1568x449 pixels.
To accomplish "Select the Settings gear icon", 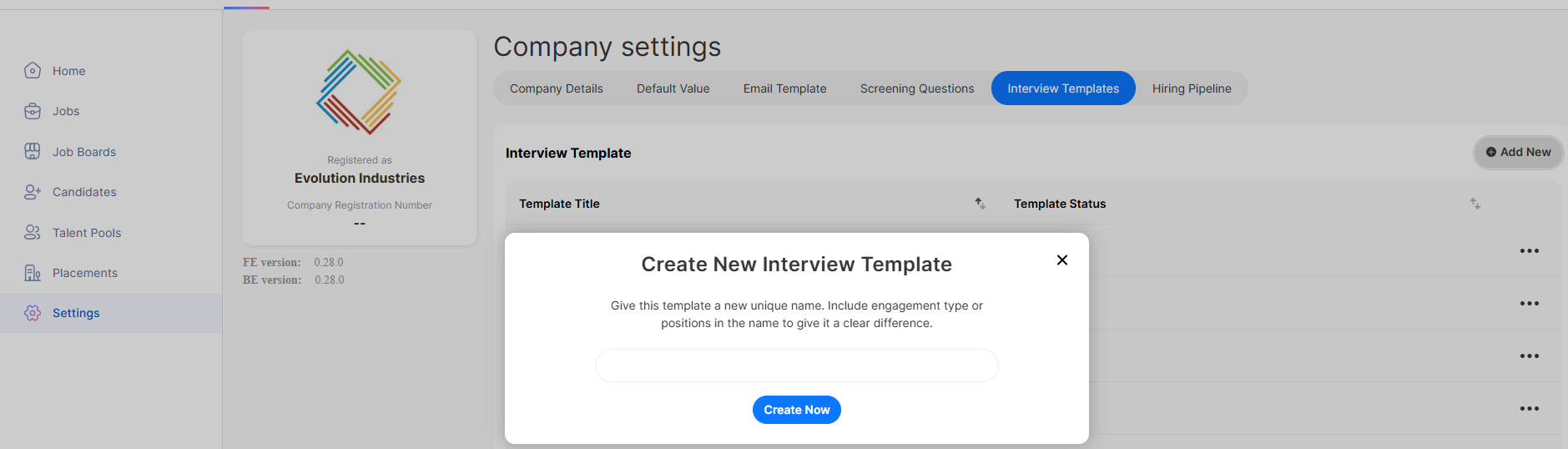I will (x=33, y=313).
